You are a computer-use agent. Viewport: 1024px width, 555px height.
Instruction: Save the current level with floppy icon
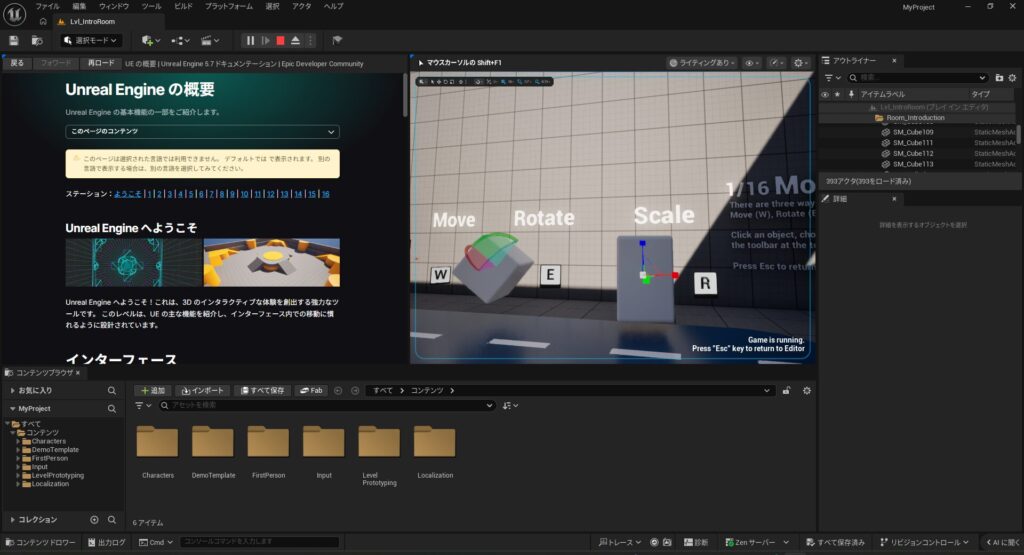point(14,40)
